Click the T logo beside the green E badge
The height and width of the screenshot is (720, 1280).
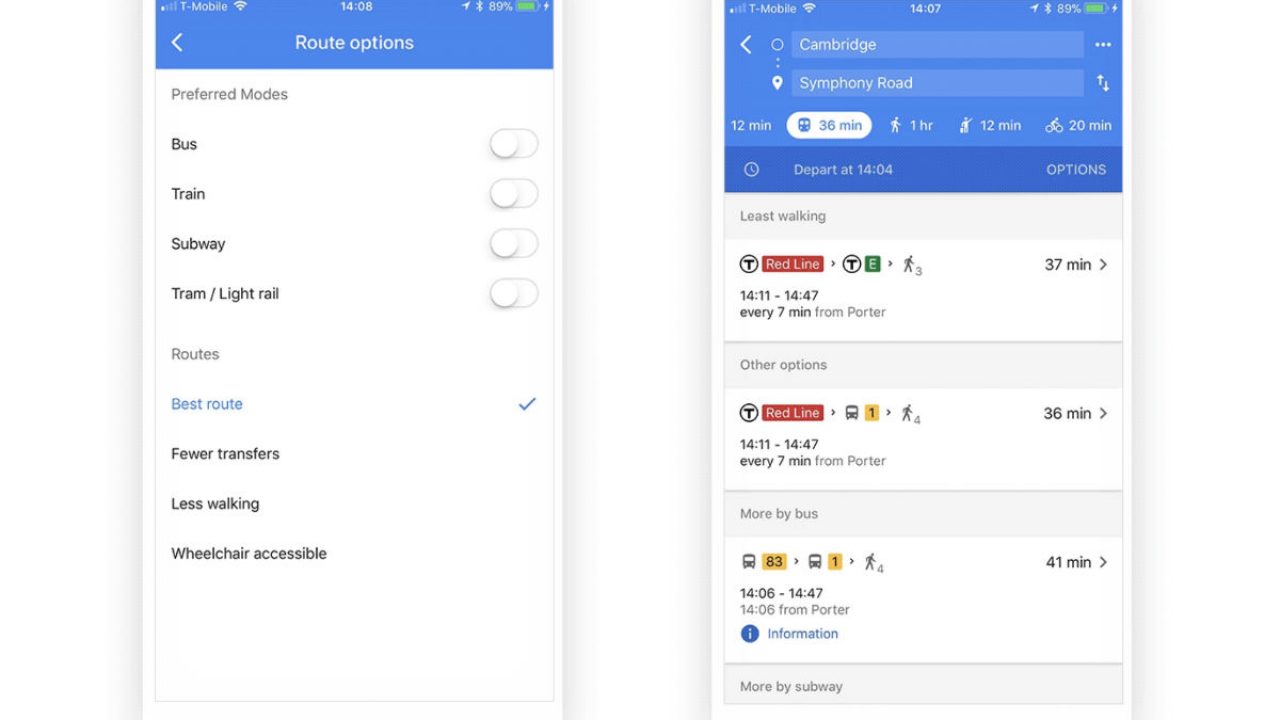coord(851,265)
